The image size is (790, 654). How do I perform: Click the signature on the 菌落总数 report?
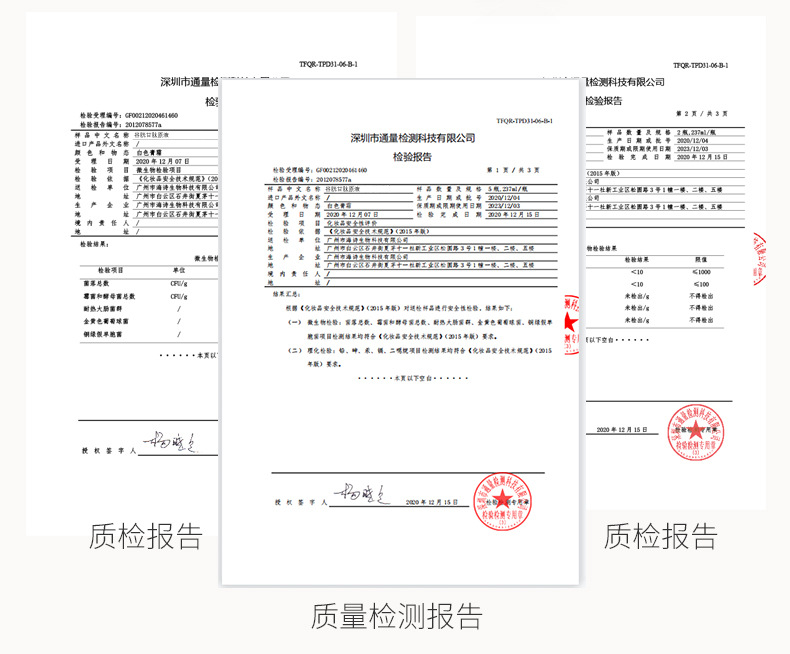(x=170, y=442)
